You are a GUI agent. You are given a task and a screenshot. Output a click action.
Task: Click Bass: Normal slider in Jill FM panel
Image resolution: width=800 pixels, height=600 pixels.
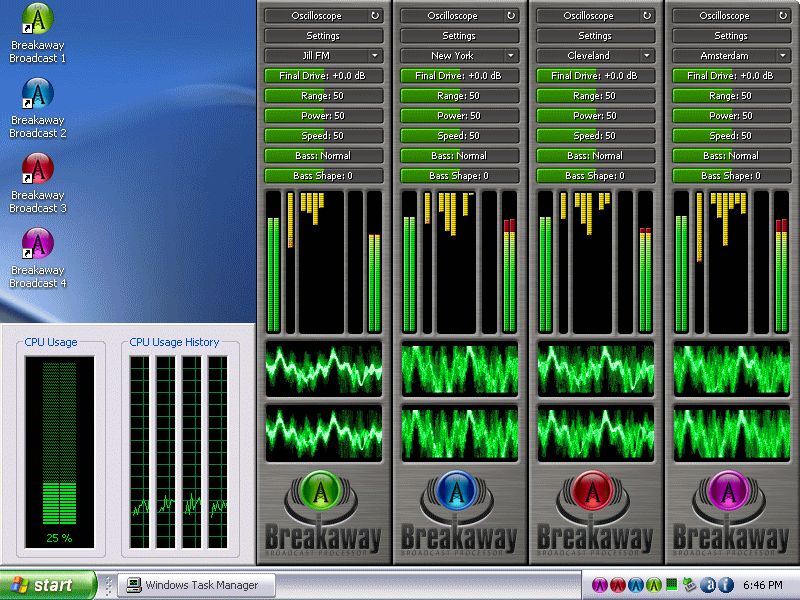(323, 156)
